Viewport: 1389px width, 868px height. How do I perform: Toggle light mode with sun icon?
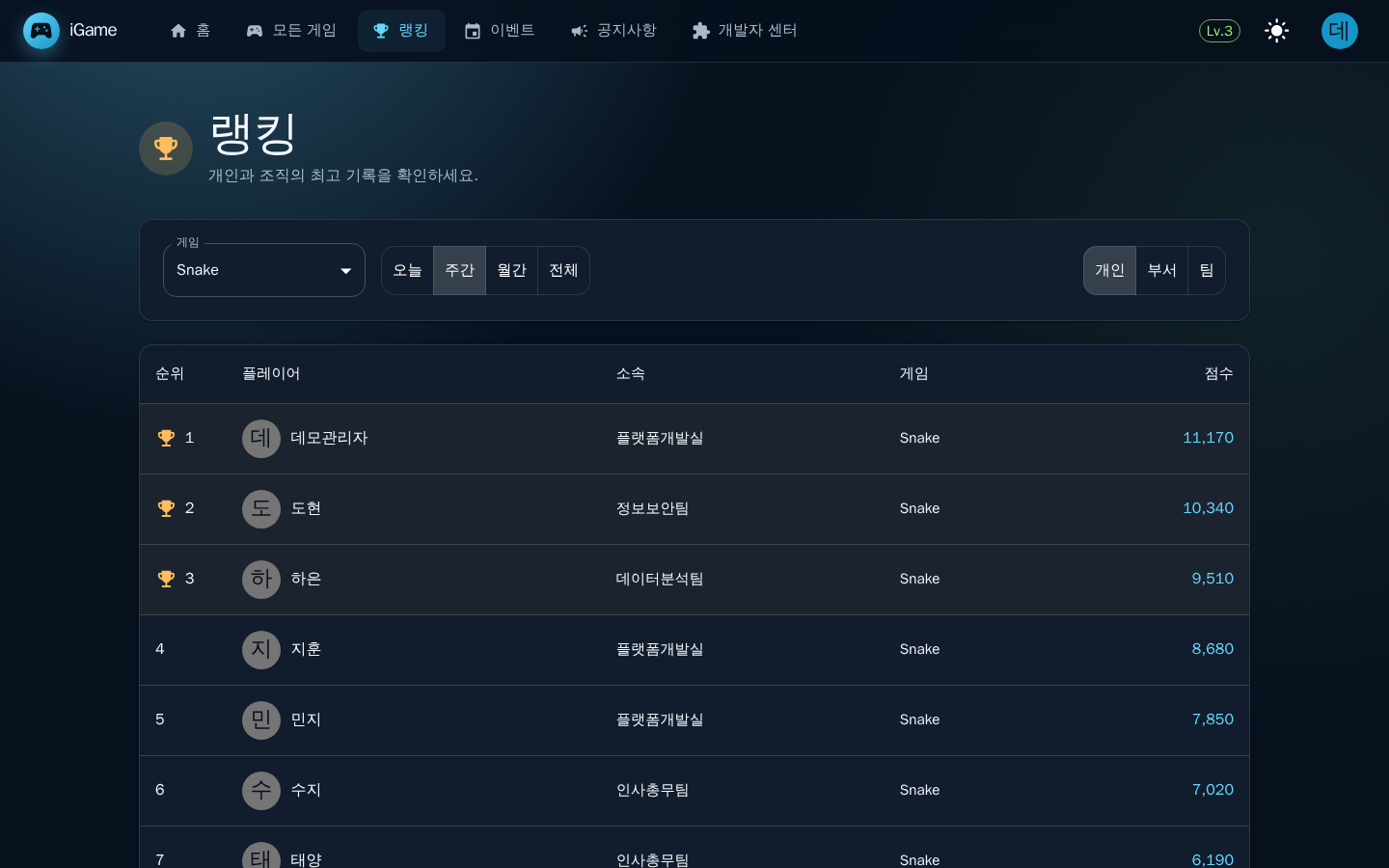tap(1277, 31)
